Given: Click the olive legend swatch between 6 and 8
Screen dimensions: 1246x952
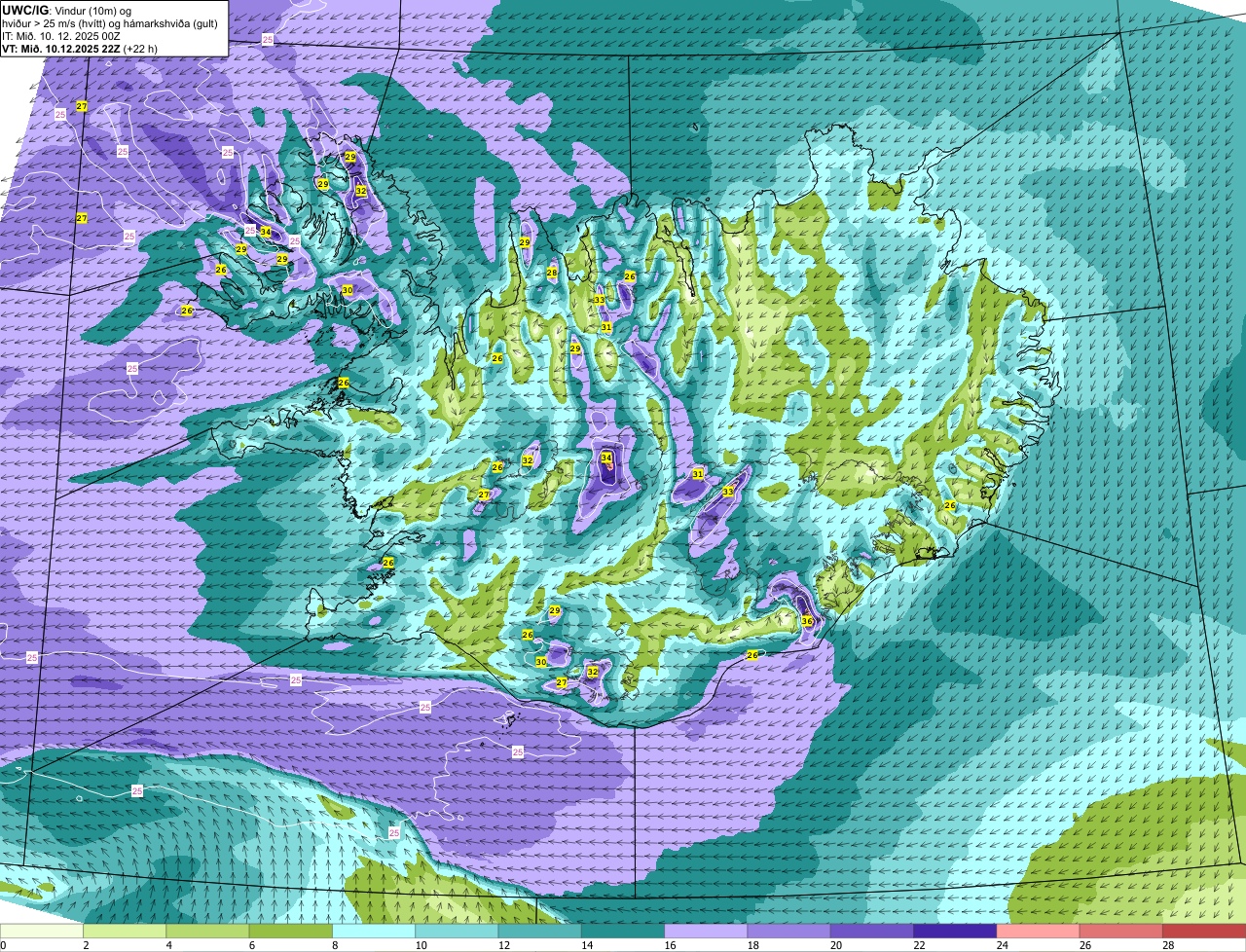Looking at the screenshot, I should (291, 932).
